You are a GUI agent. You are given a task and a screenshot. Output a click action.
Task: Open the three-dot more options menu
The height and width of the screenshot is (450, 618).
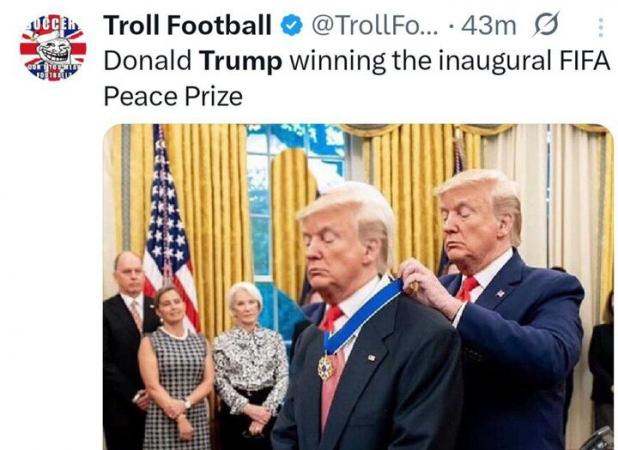tap(600, 27)
